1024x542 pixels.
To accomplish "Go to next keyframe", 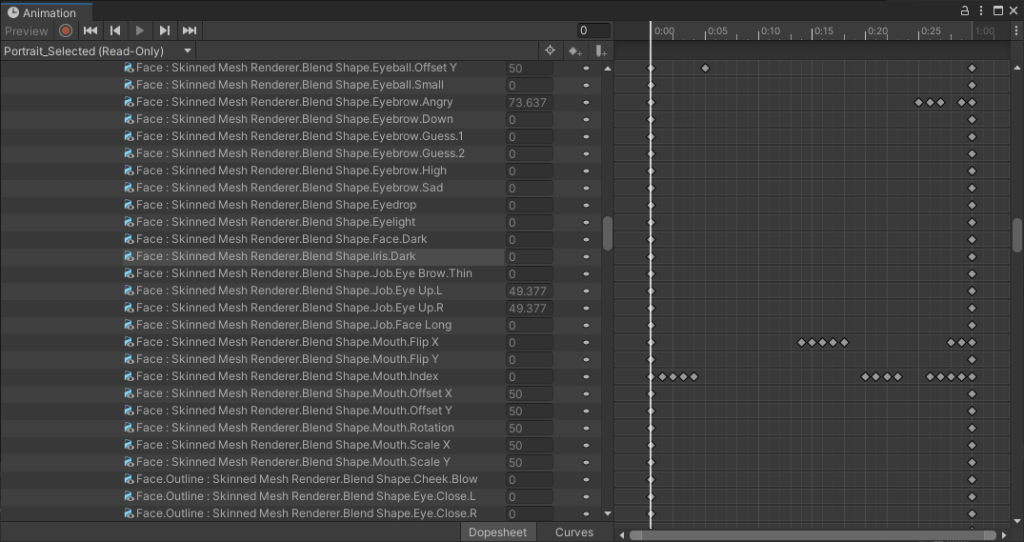I will tap(164, 31).
